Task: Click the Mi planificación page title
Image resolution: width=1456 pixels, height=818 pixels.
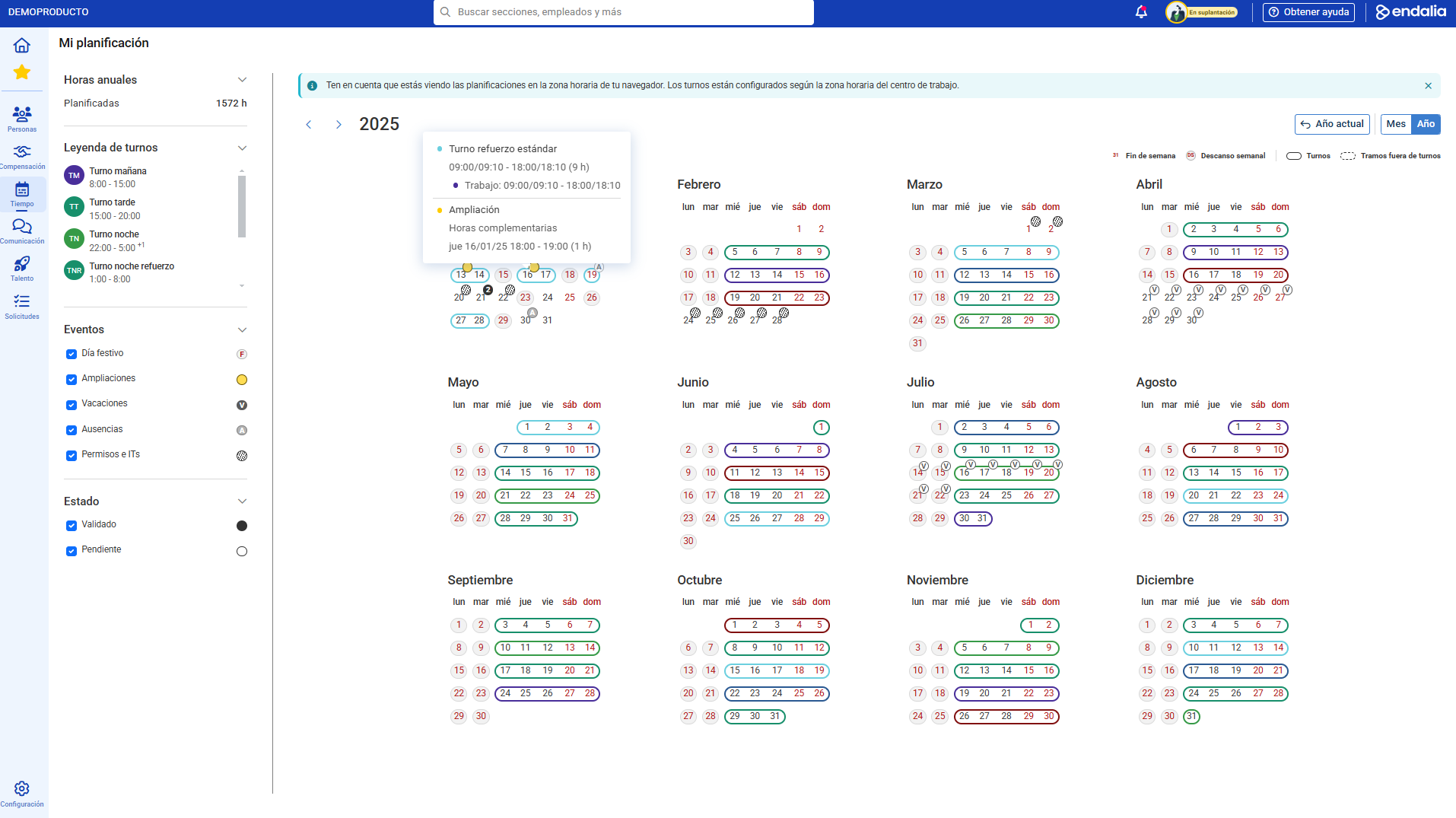Action: pyautogui.click(x=104, y=43)
